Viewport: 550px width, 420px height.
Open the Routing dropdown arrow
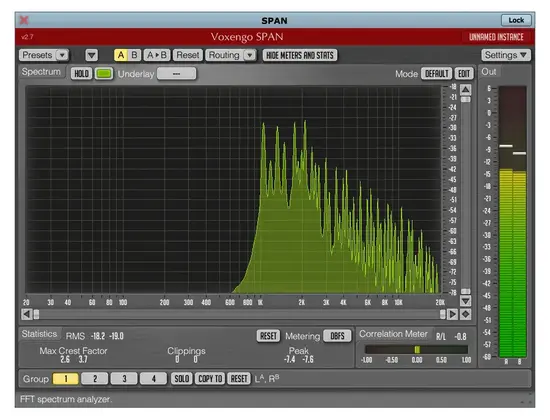point(249,55)
